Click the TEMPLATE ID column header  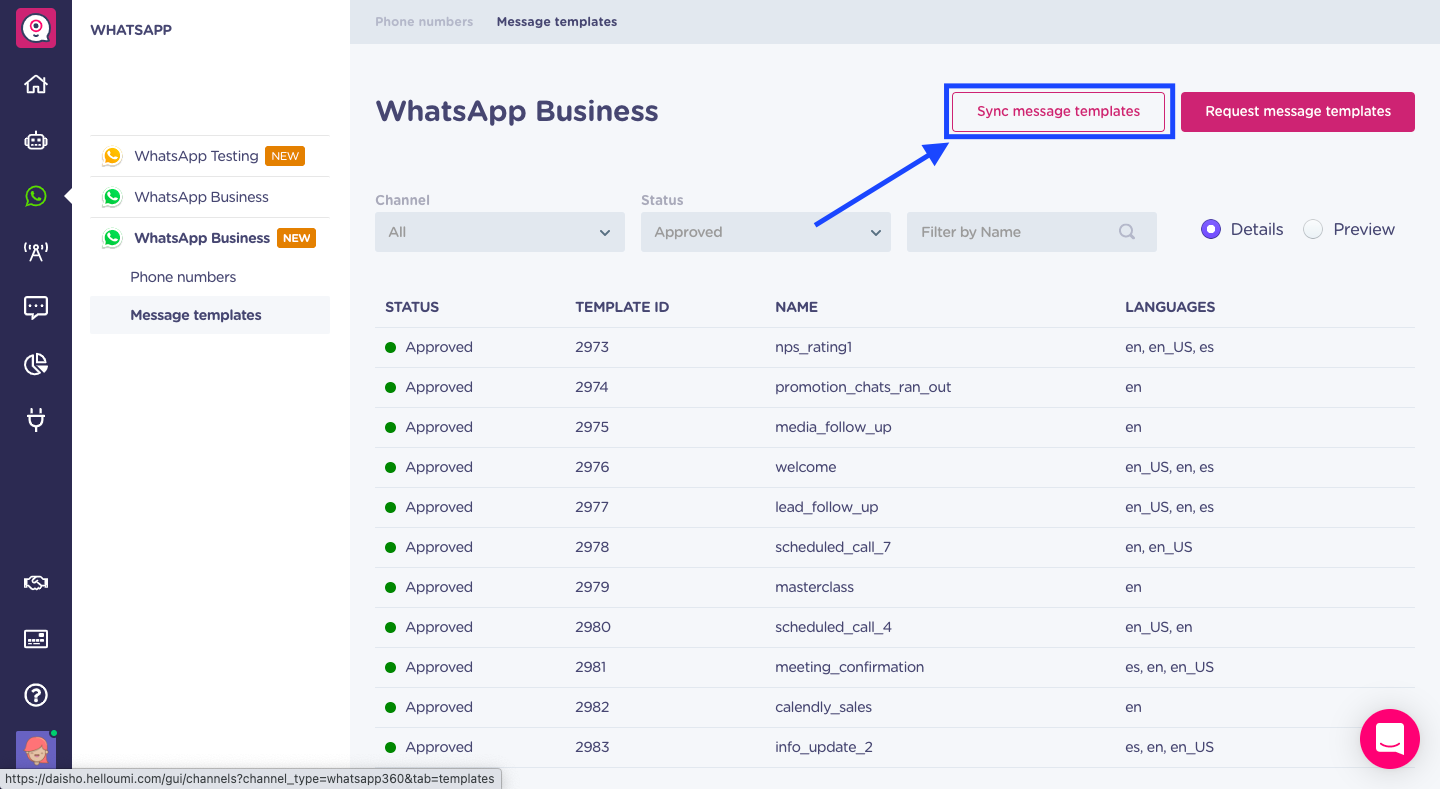click(x=622, y=307)
